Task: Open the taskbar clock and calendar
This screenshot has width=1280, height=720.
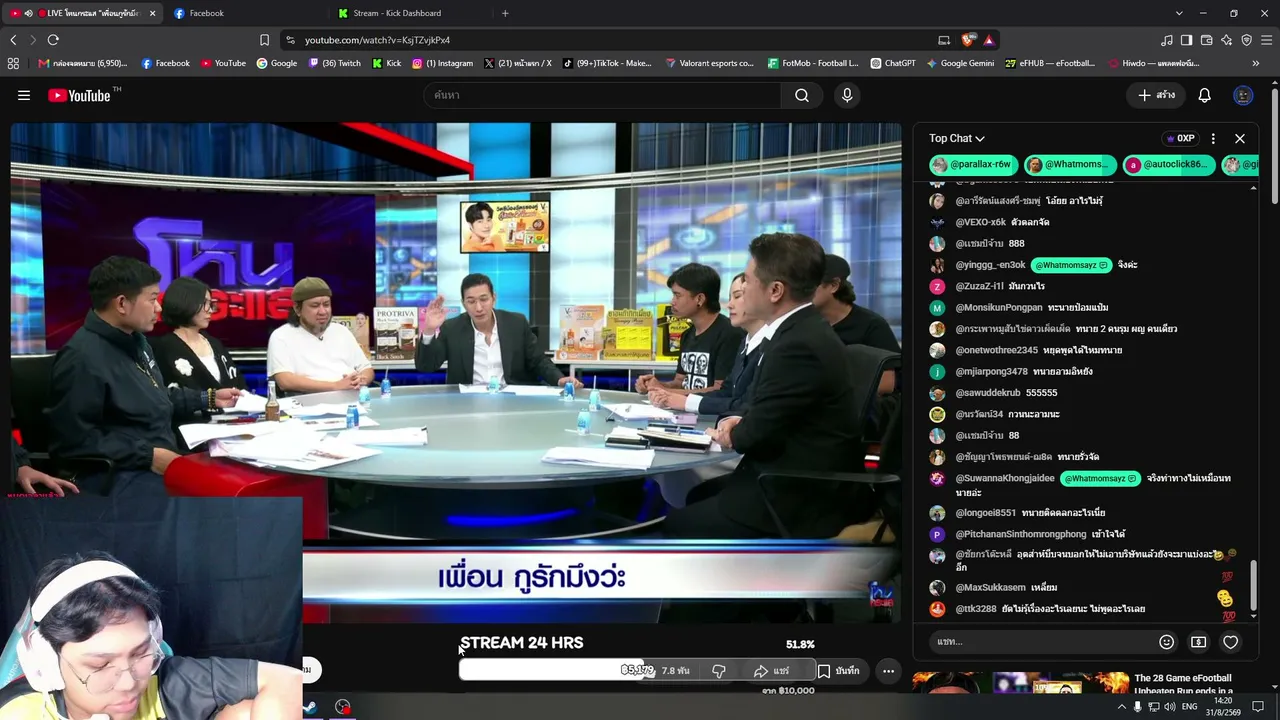Action: click(x=1224, y=707)
